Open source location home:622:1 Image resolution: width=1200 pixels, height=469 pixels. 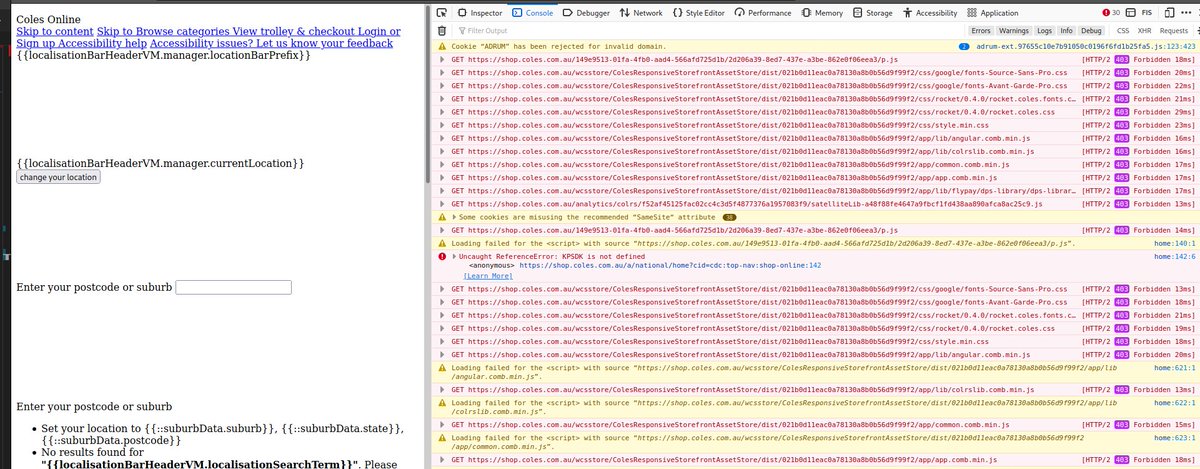coord(1174,402)
